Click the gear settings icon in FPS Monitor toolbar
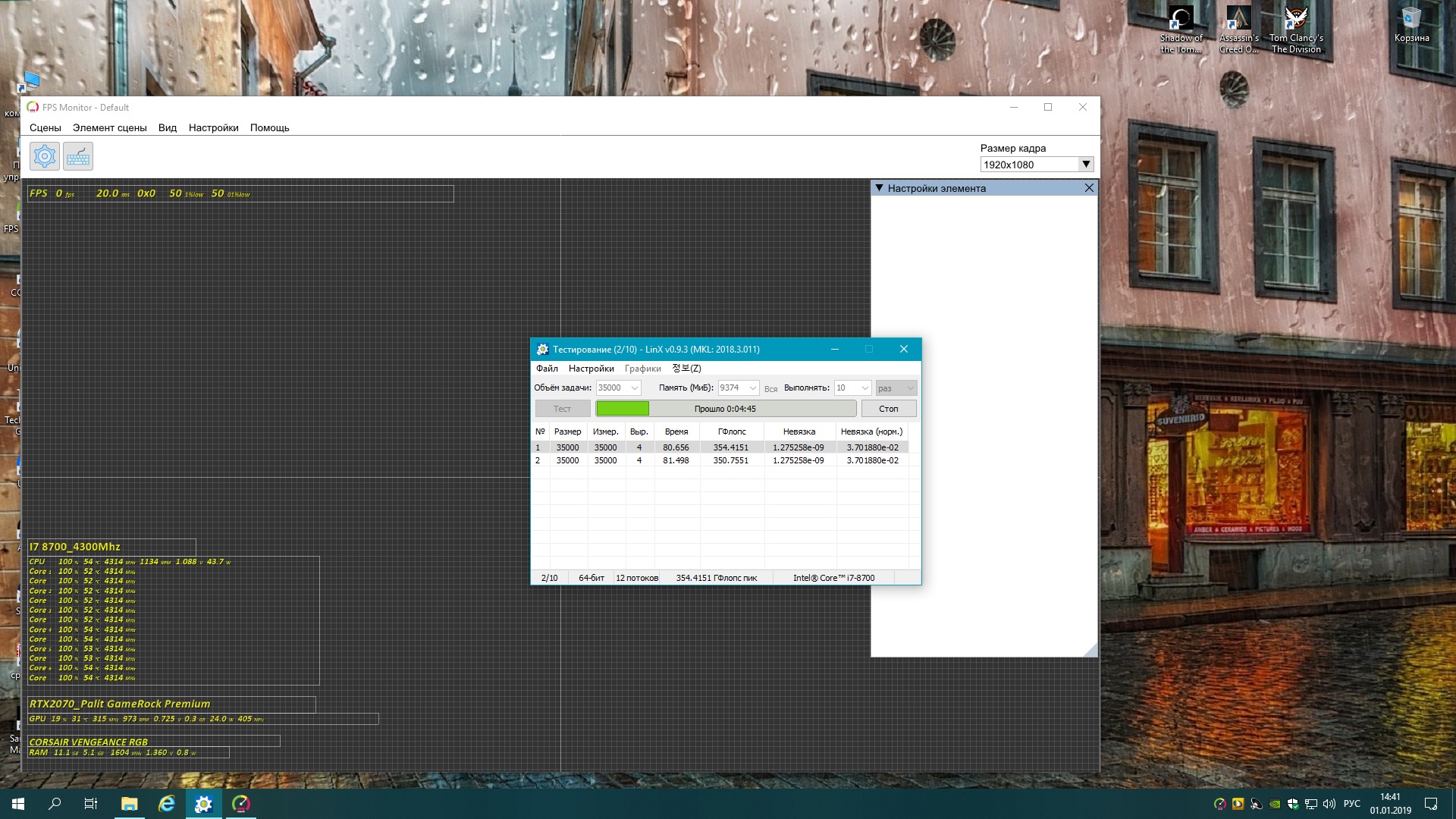Image resolution: width=1456 pixels, height=819 pixels. click(45, 156)
